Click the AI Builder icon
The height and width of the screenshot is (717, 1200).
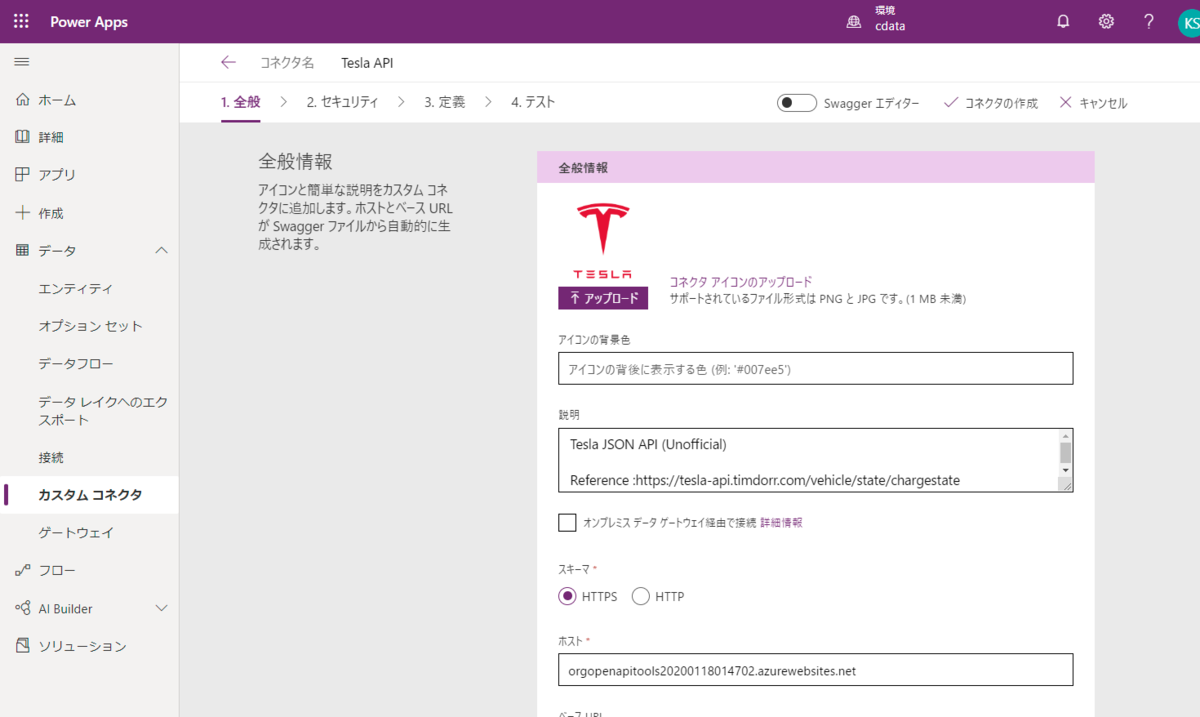point(23,608)
